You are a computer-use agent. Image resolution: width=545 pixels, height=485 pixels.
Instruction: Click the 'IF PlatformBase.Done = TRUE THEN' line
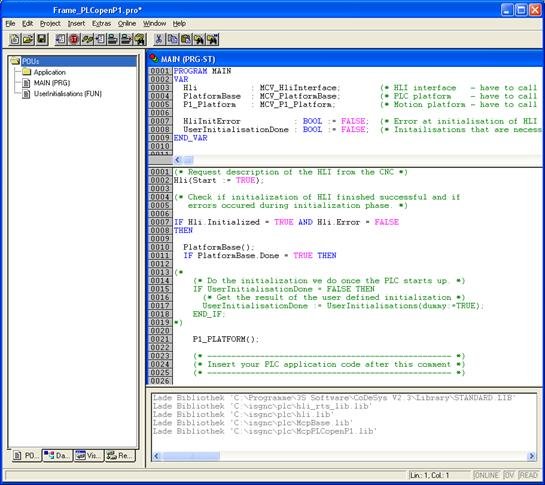(260, 256)
